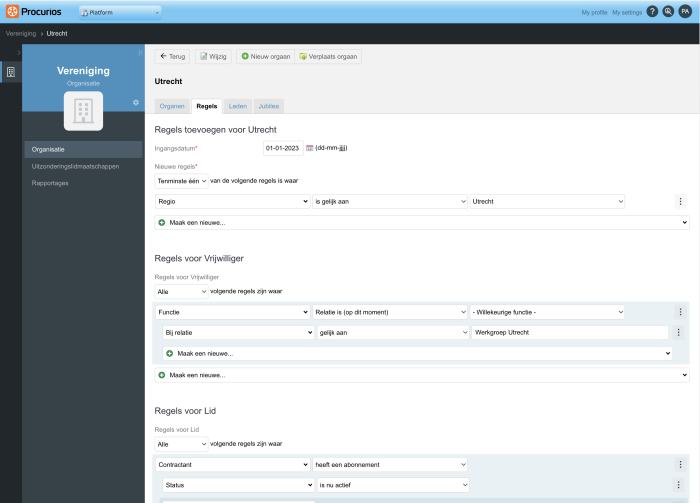Click the Procurios logo icon
Viewport: 700px width, 503px height.
12,12
